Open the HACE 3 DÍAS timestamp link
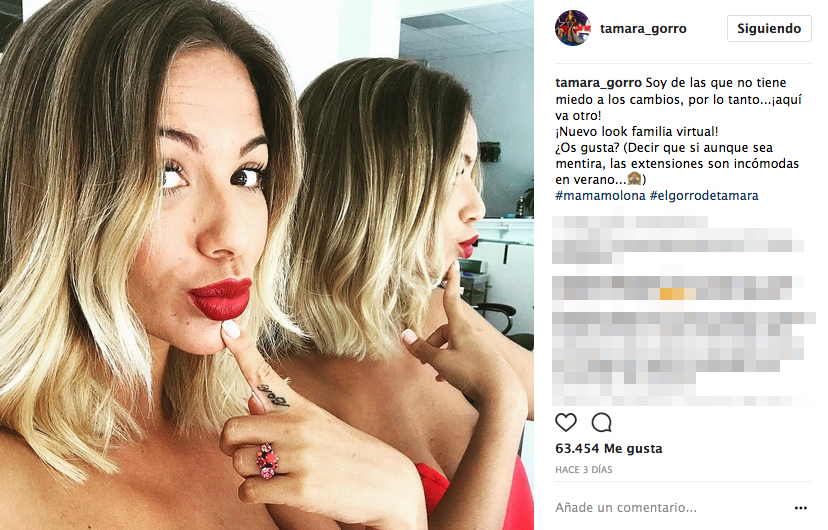This screenshot has height=530, width=828. coord(584,470)
